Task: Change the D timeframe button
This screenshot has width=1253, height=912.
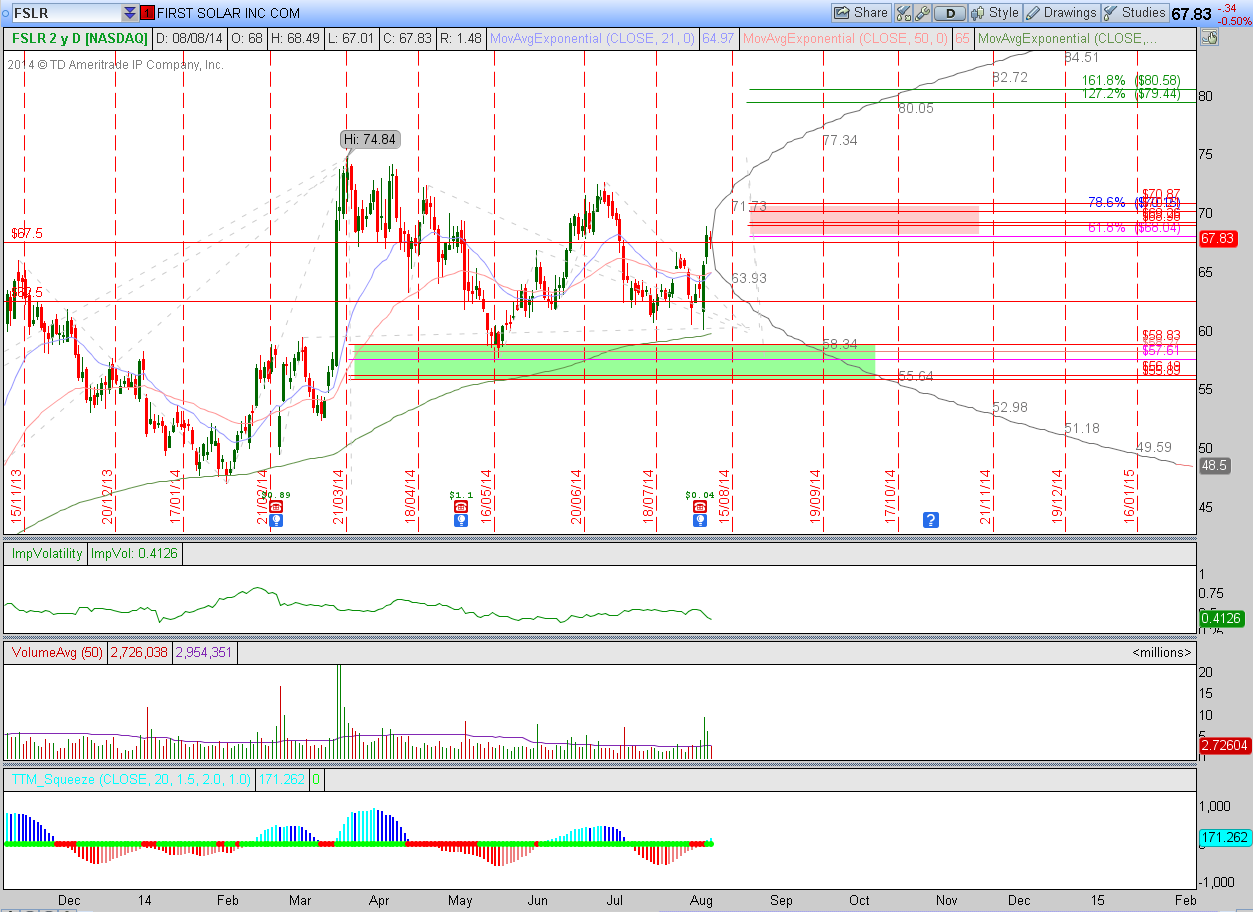Action: pyautogui.click(x=950, y=13)
